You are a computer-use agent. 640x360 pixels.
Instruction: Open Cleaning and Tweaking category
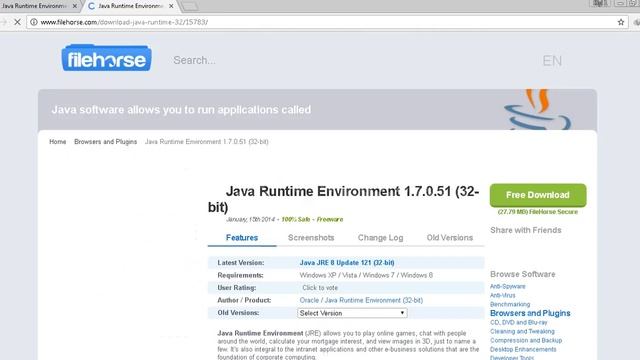(522, 331)
